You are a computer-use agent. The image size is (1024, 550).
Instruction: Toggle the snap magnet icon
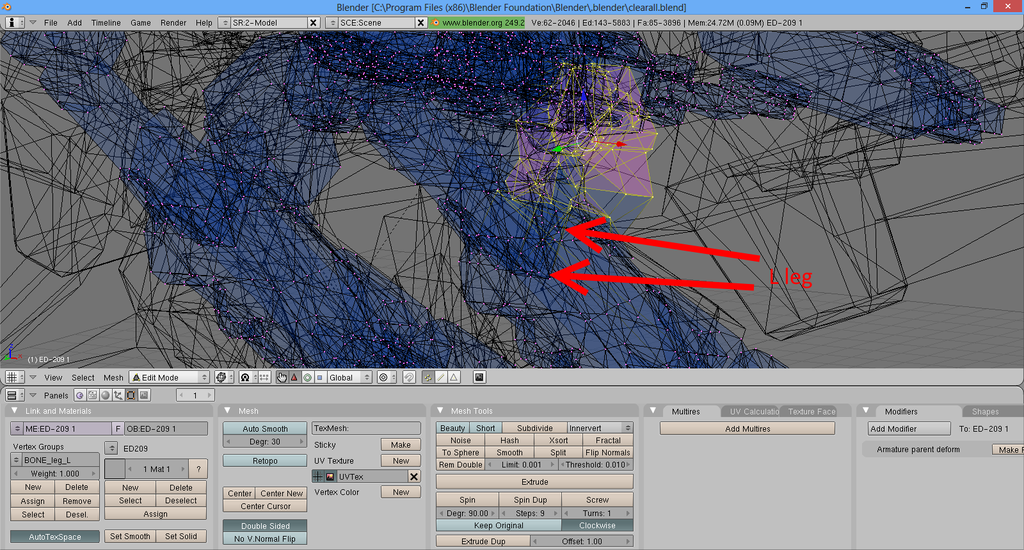(x=409, y=378)
